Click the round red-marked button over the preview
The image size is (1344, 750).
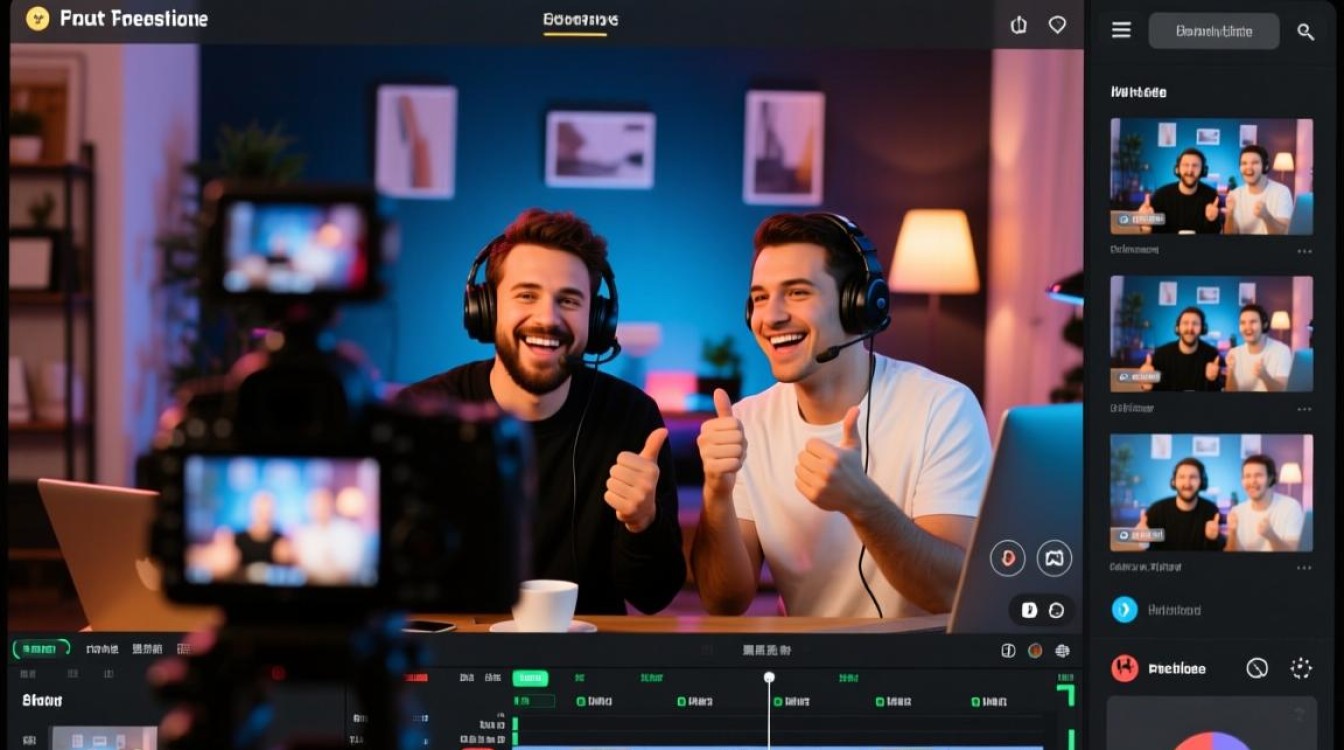click(1008, 558)
